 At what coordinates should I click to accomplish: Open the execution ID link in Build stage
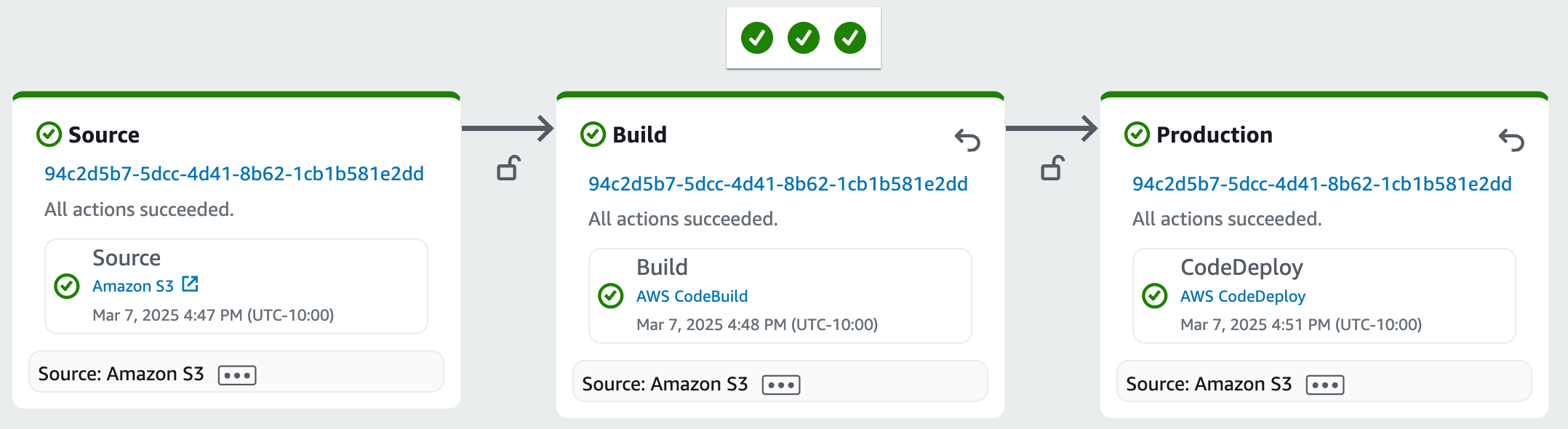pos(777,184)
